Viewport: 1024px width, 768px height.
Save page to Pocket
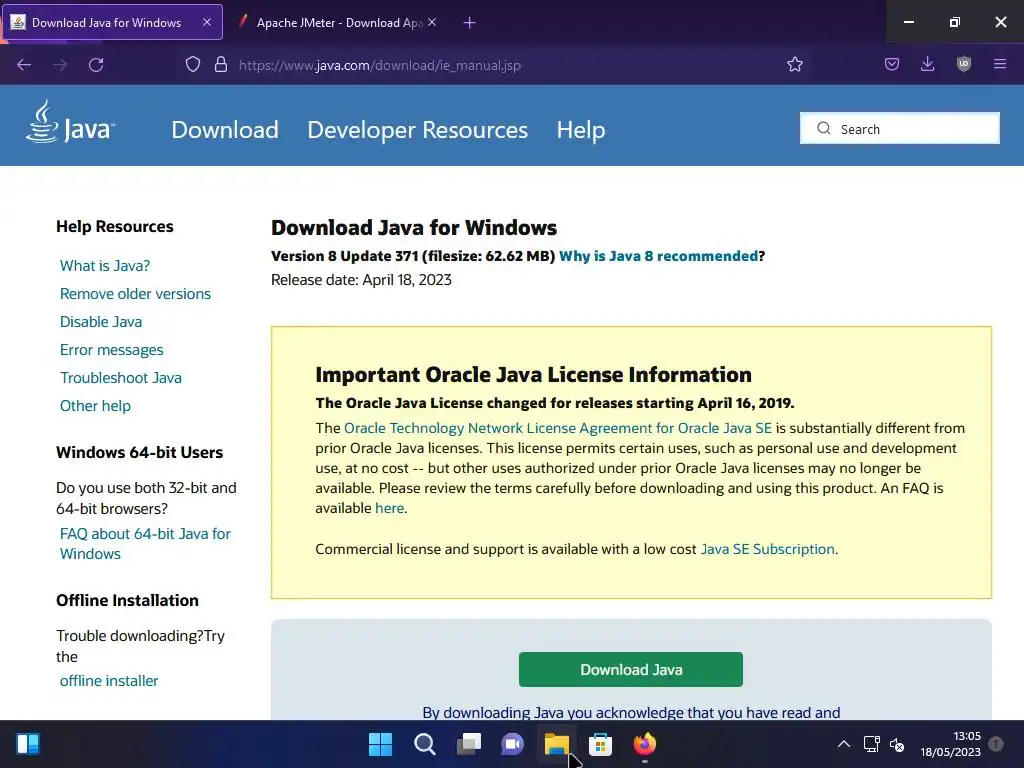click(891, 64)
